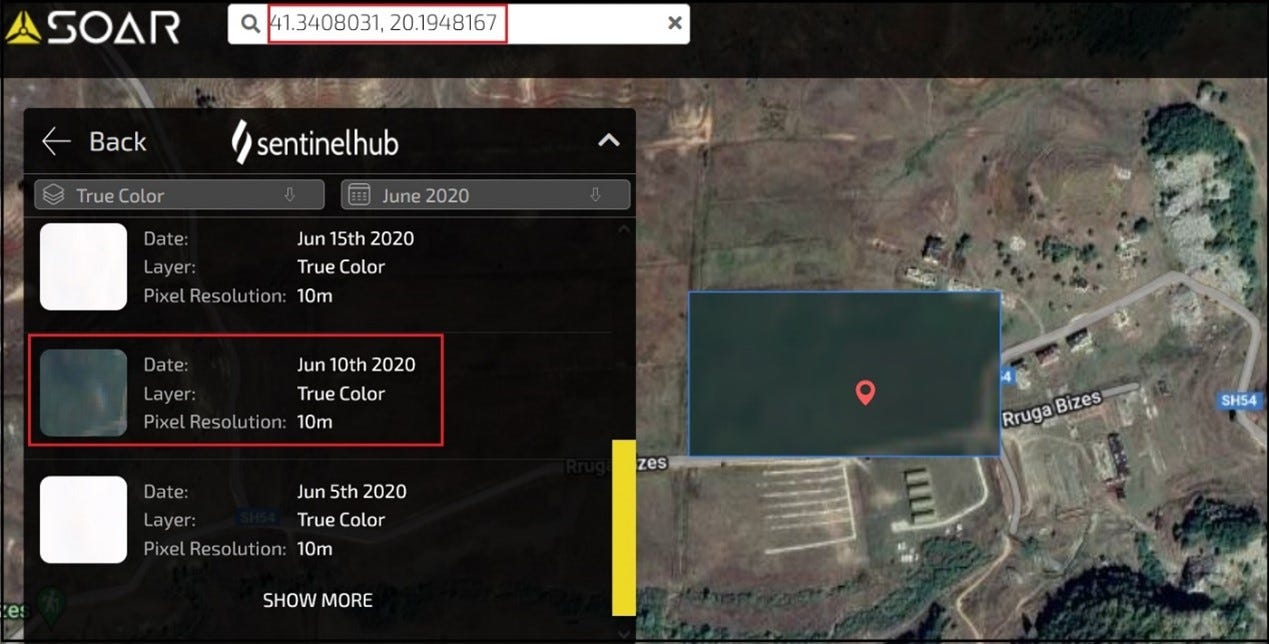Click the Jun 10th 2020 date text
1269x644 pixels.
point(356,365)
